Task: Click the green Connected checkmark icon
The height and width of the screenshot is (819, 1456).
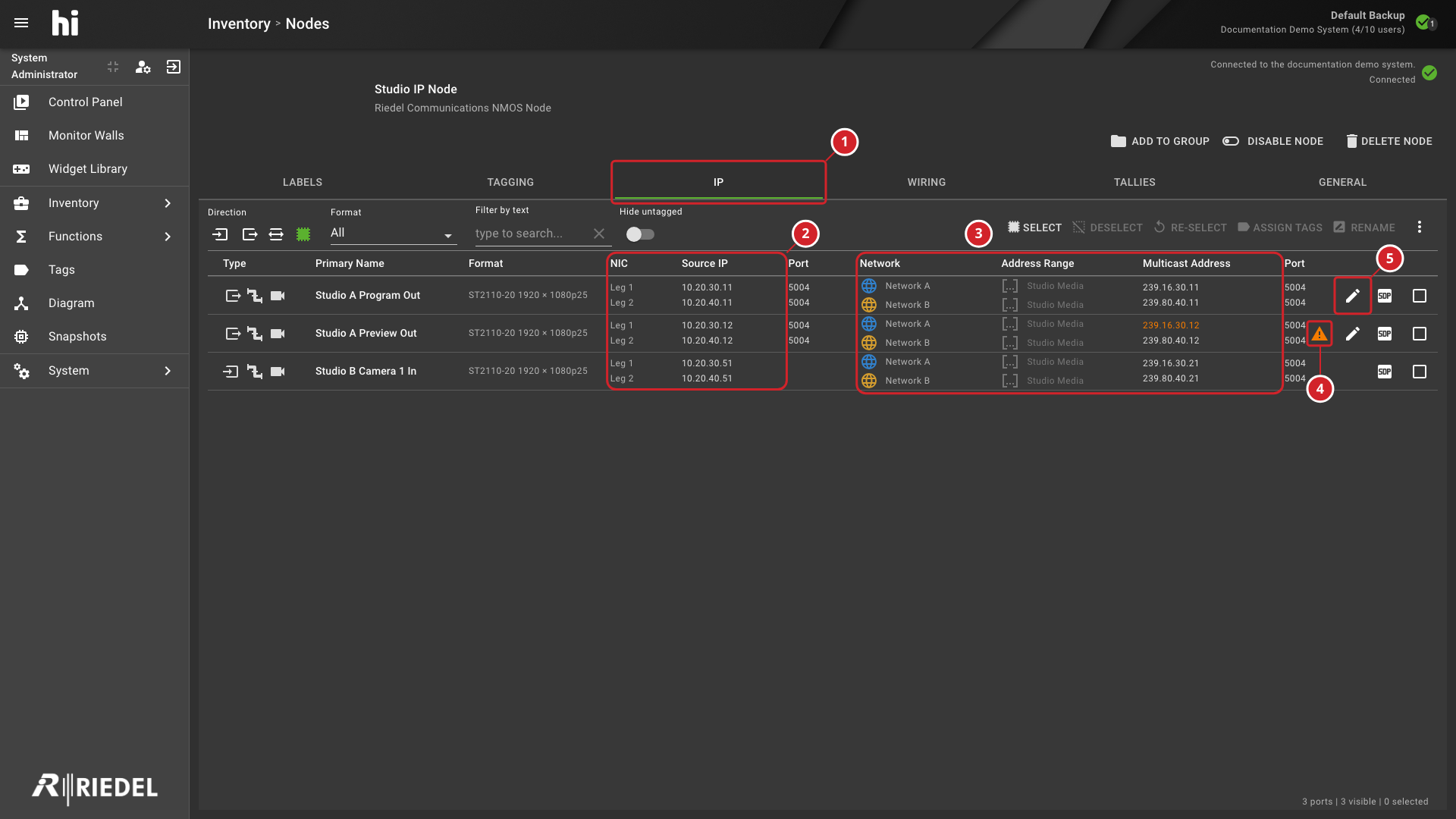Action: (x=1429, y=73)
